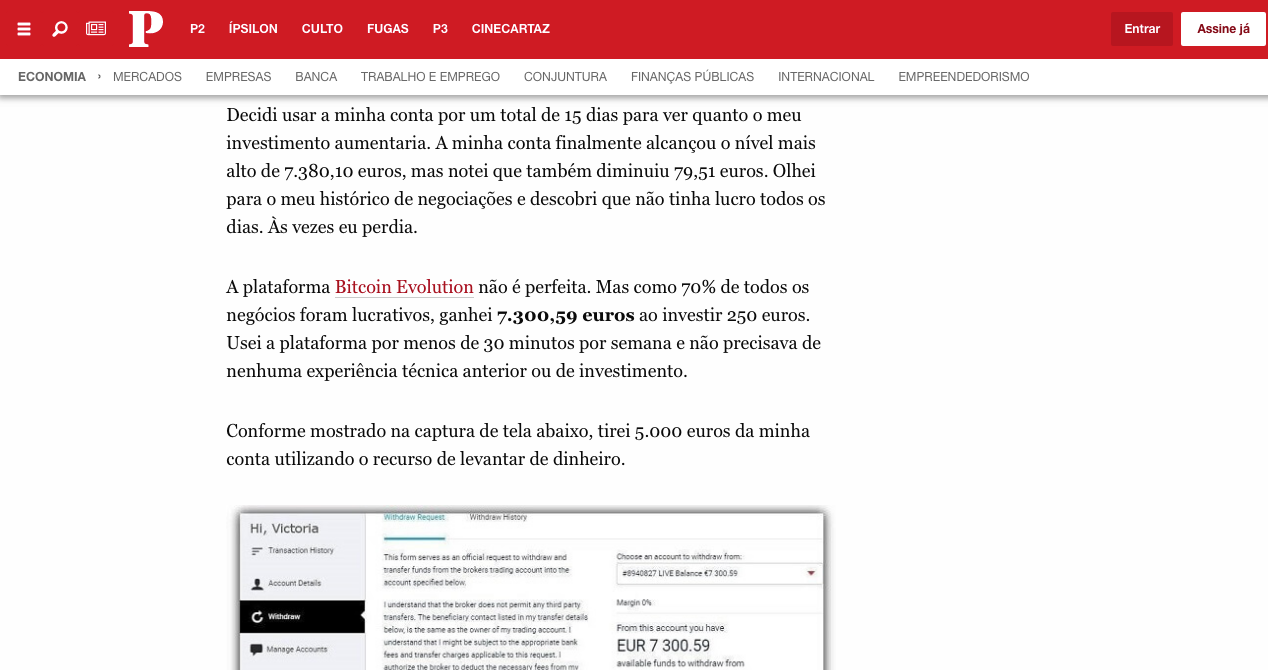Open the P2 section
The height and width of the screenshot is (670, 1268).
pos(198,29)
